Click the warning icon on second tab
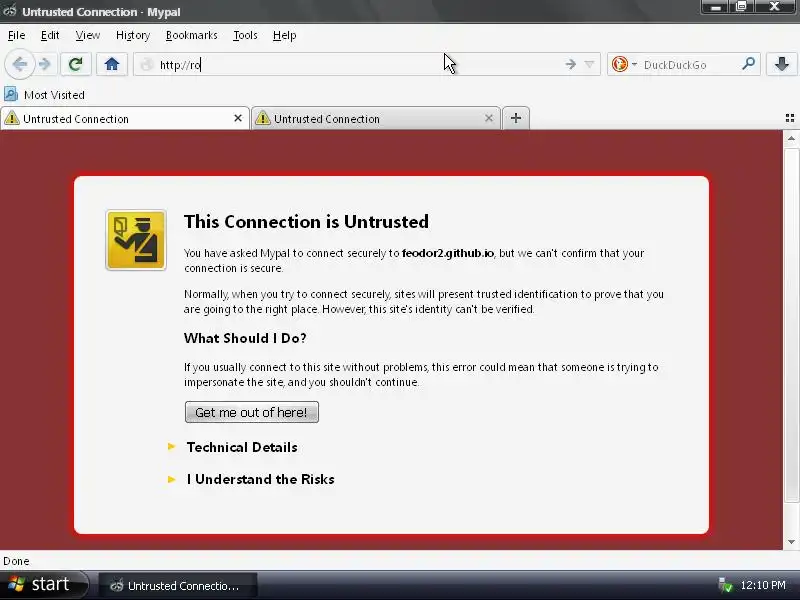 pyautogui.click(x=263, y=118)
